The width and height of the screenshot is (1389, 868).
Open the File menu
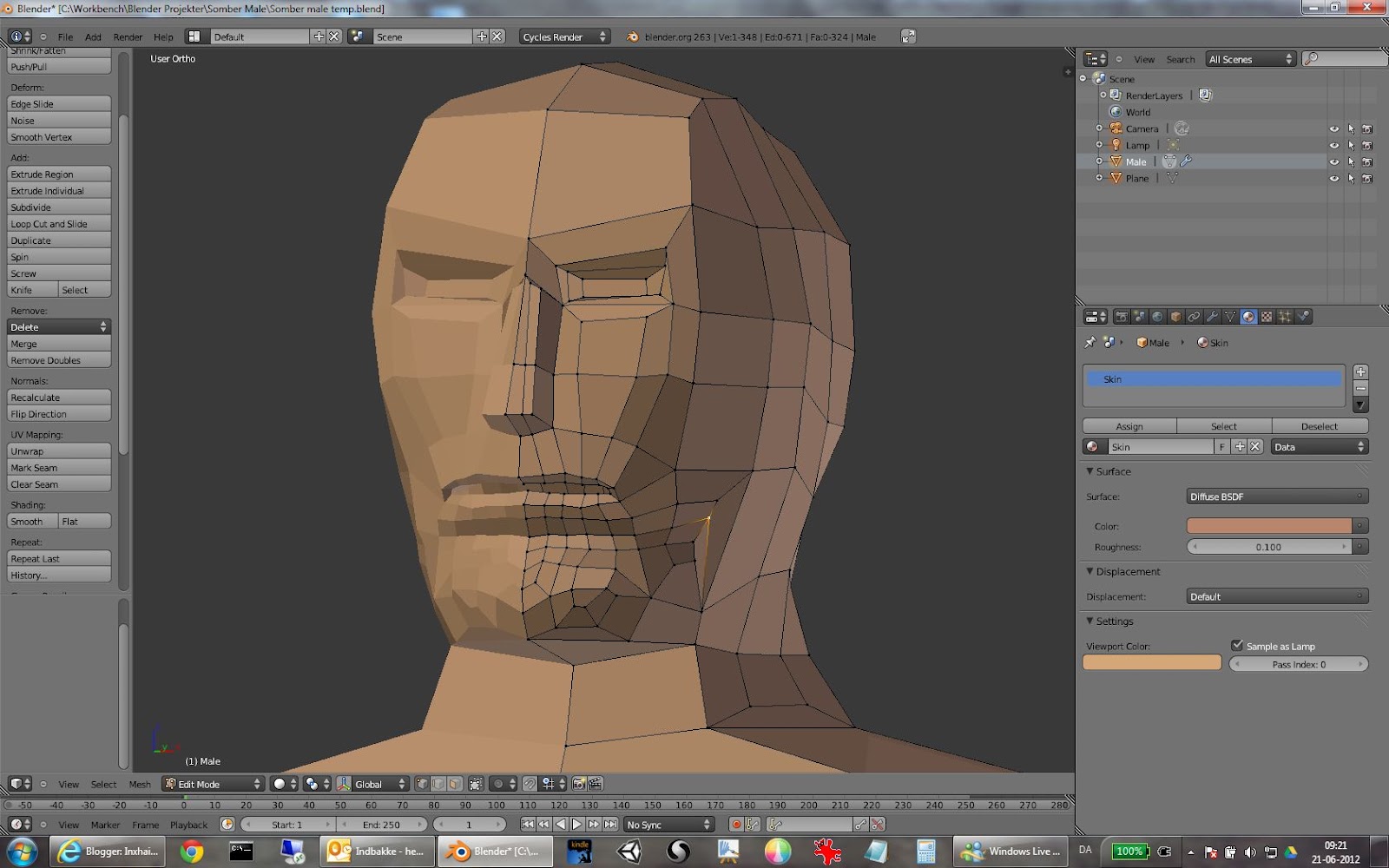(65, 37)
